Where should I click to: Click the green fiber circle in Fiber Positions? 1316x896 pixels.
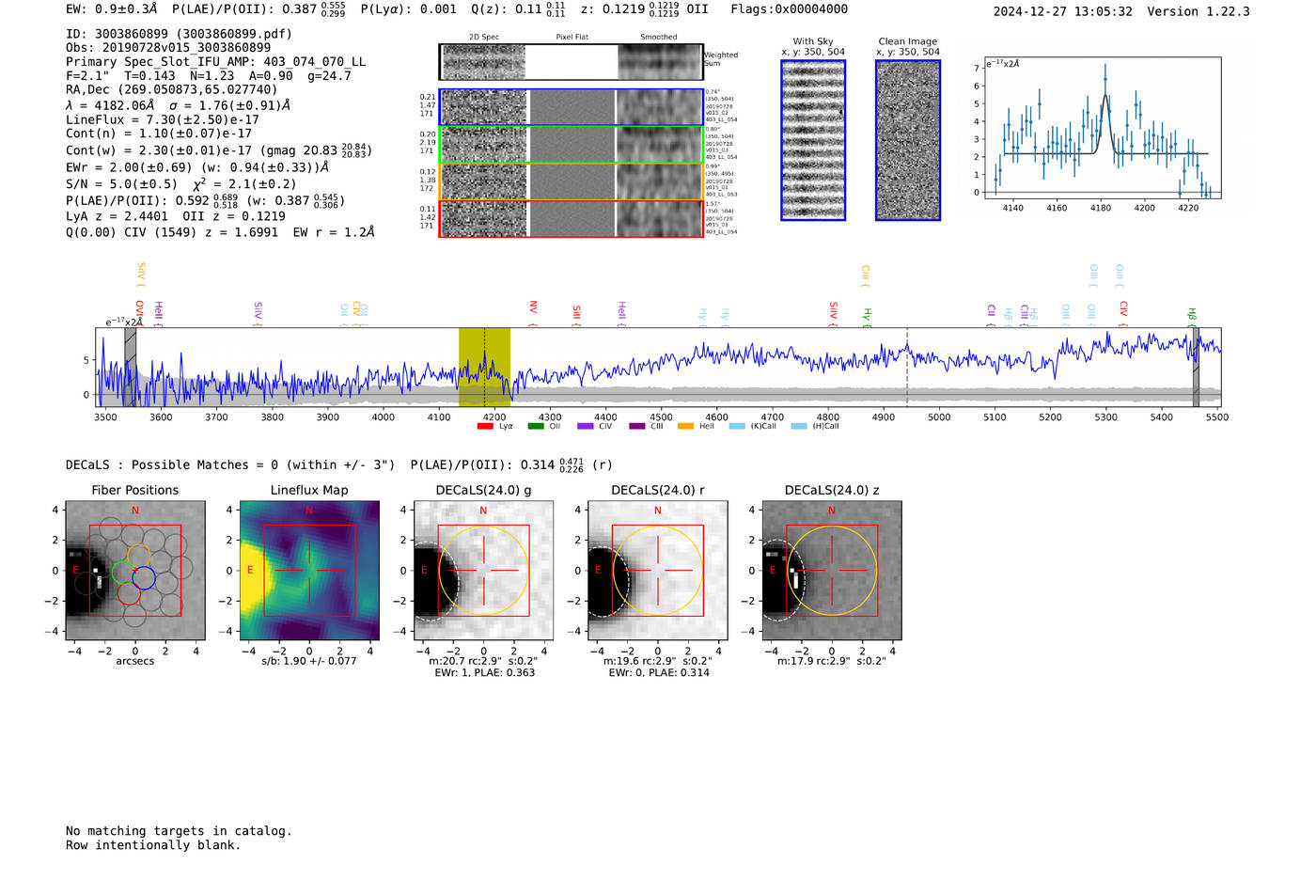point(123,571)
